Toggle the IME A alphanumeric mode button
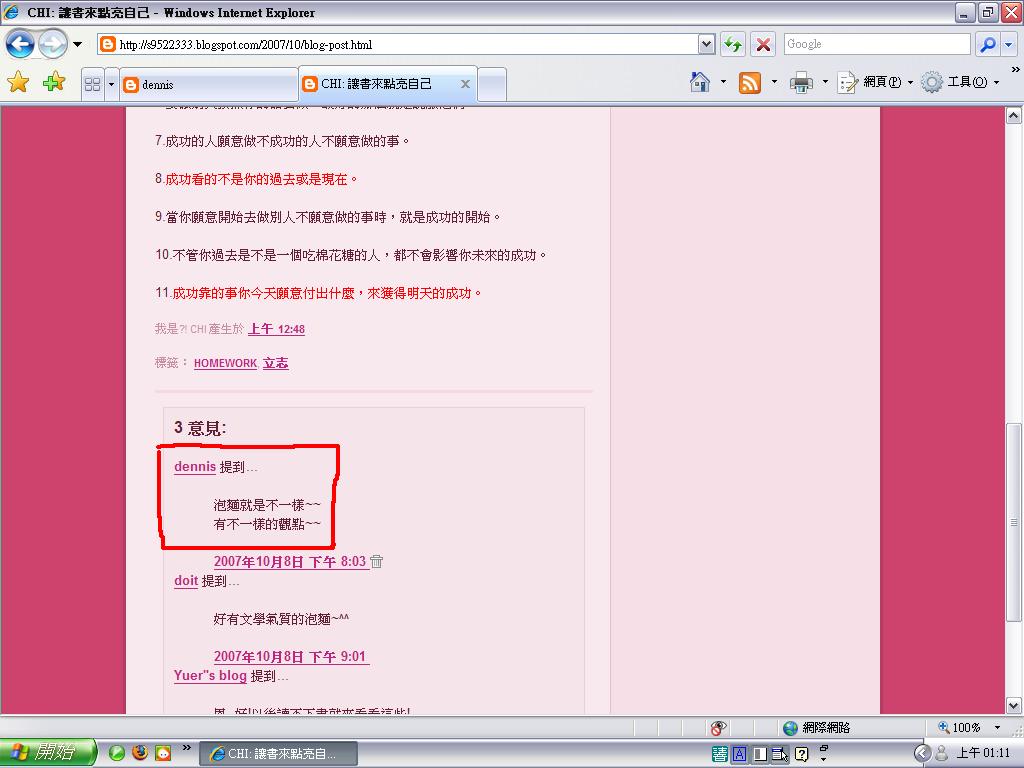 739,754
